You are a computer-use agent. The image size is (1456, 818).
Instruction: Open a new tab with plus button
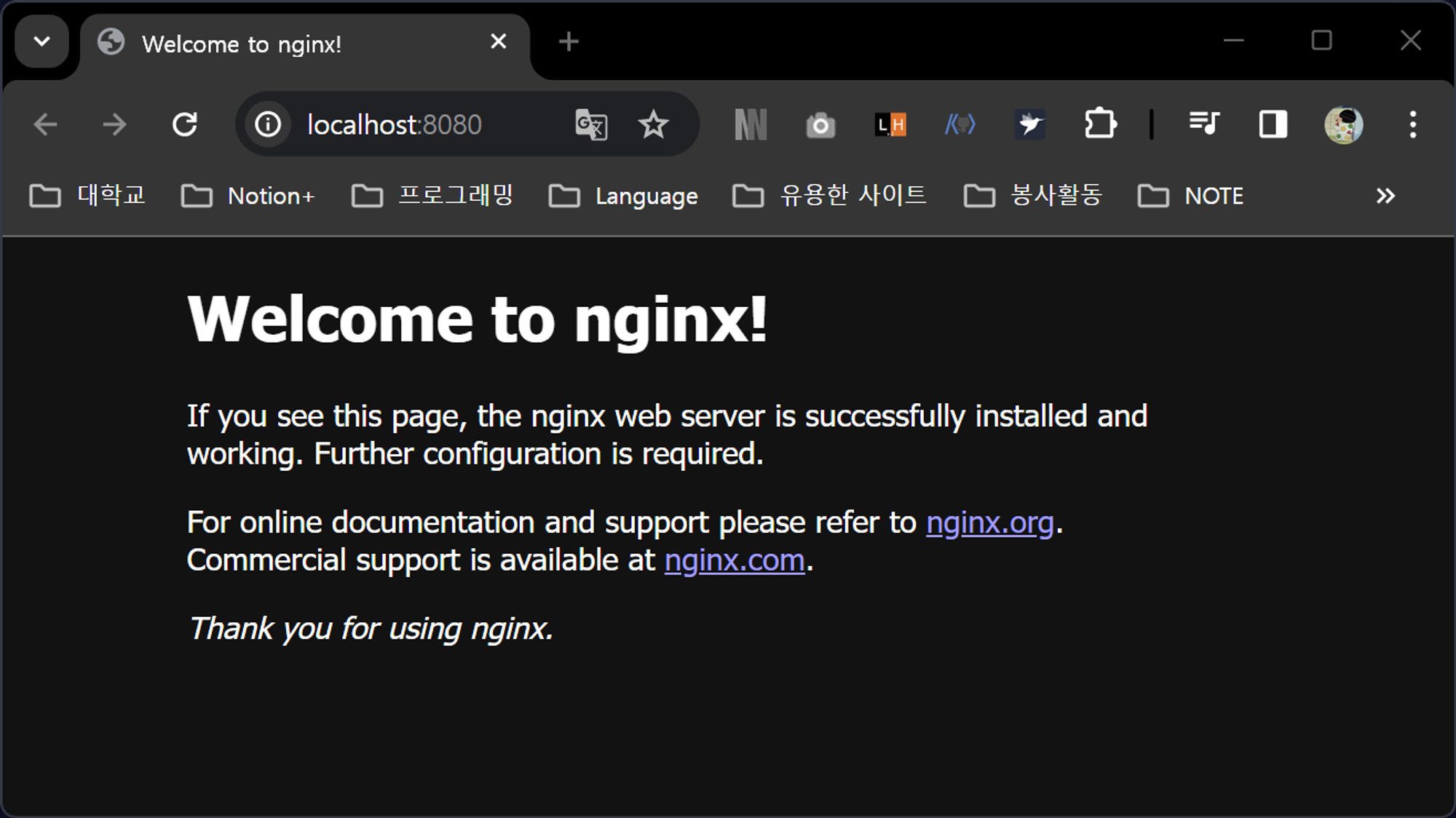569,41
